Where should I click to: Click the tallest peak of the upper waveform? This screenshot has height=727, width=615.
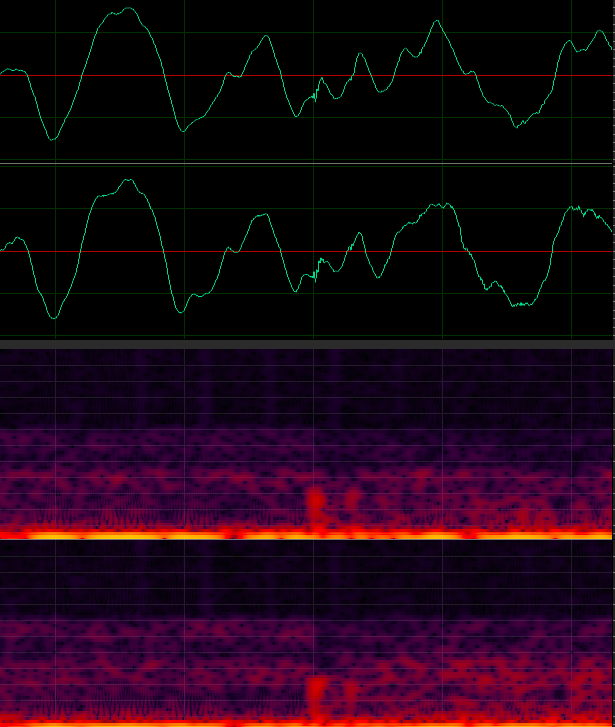pyautogui.click(x=130, y=9)
